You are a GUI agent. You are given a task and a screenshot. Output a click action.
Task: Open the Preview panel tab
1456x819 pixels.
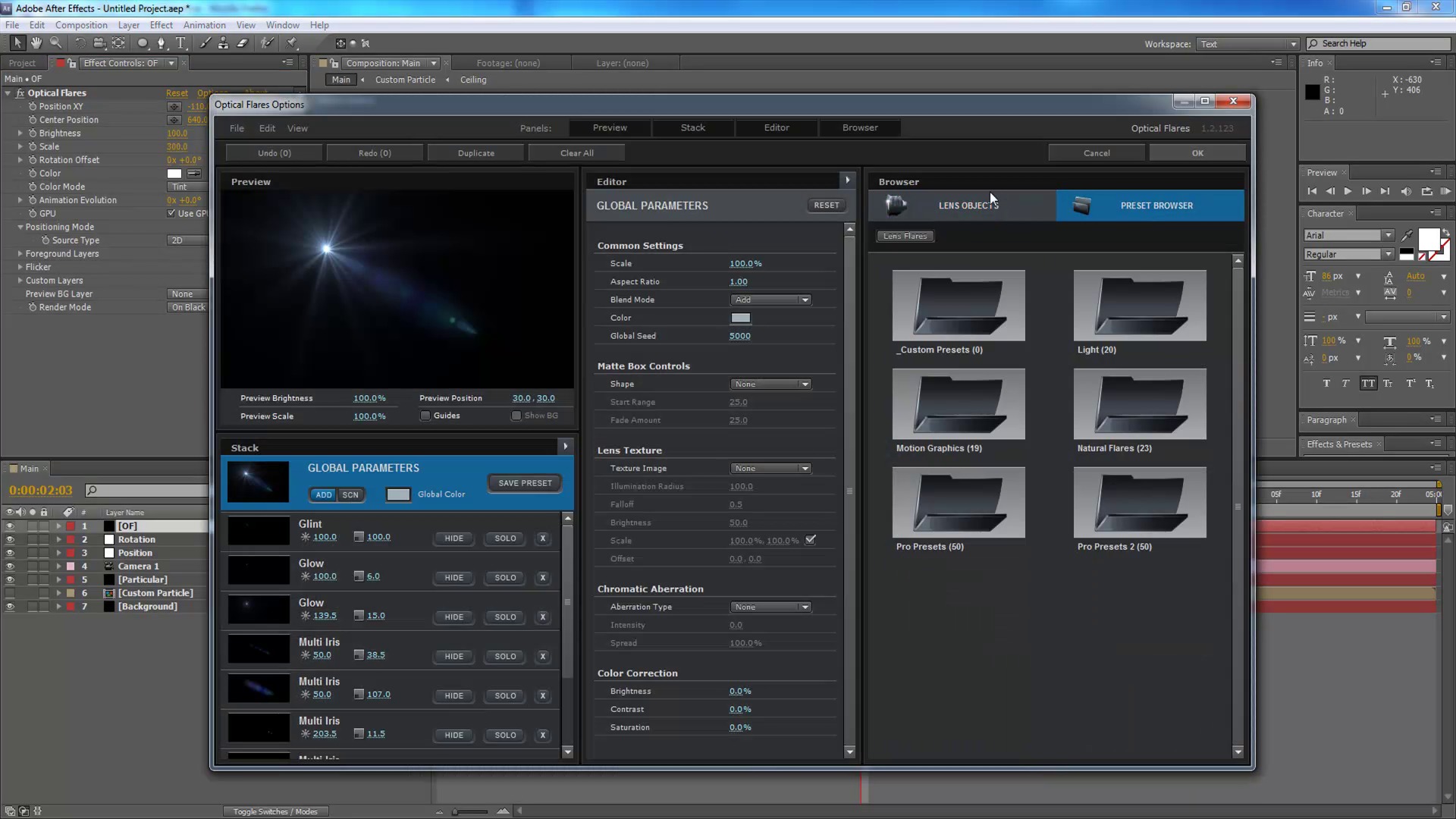[610, 128]
